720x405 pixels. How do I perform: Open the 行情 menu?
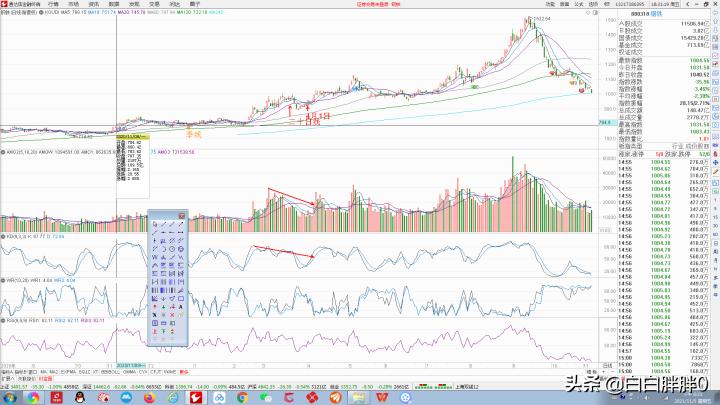coord(53,4)
